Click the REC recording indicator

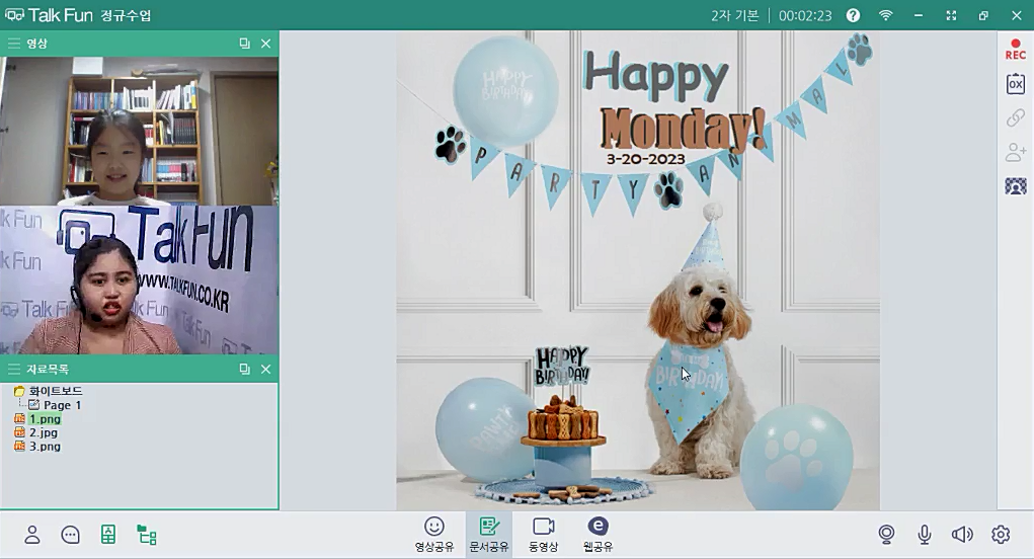click(1015, 51)
